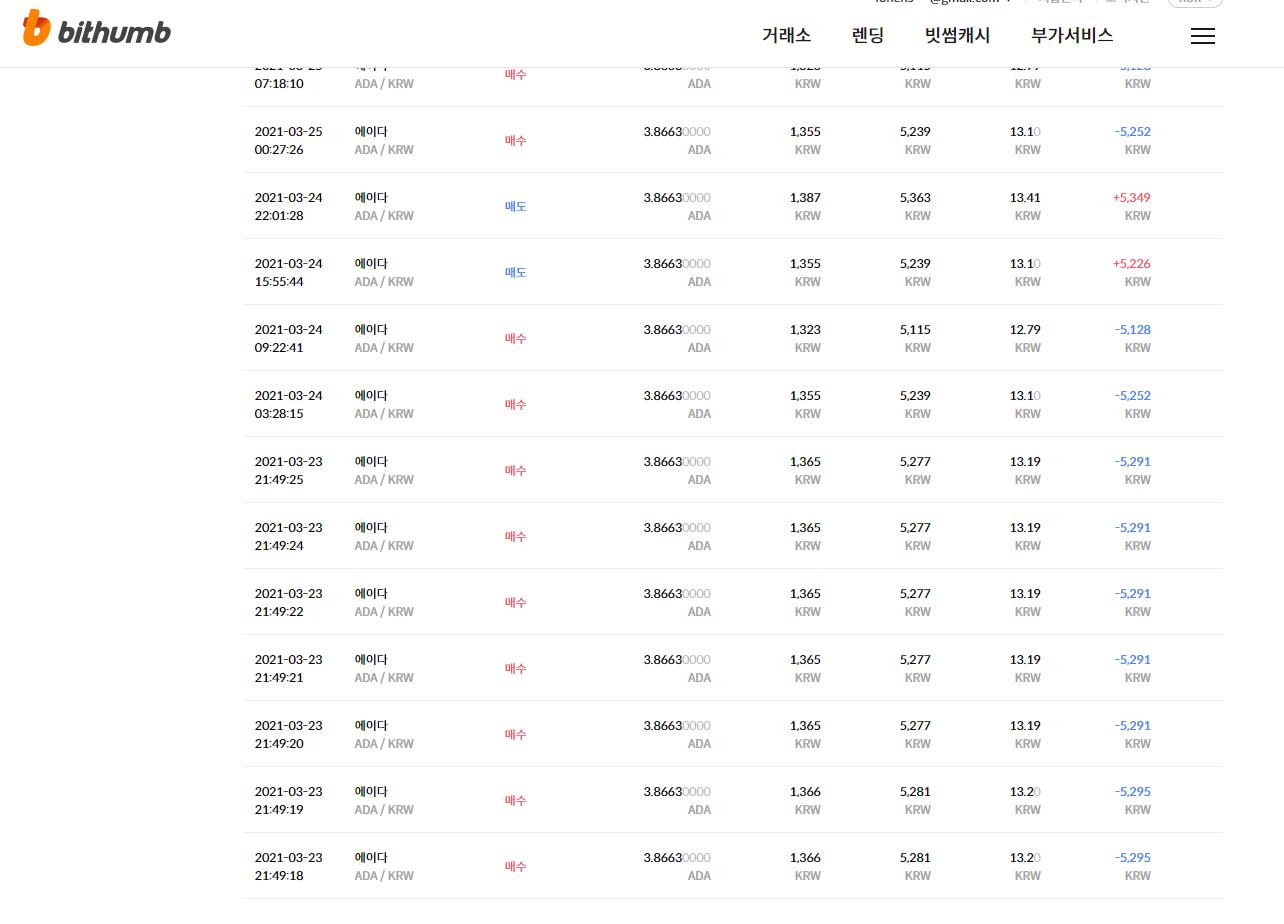Click 매수 label in the 00:27:26 row
Viewport: 1284px width, 924px height.
coord(515,141)
